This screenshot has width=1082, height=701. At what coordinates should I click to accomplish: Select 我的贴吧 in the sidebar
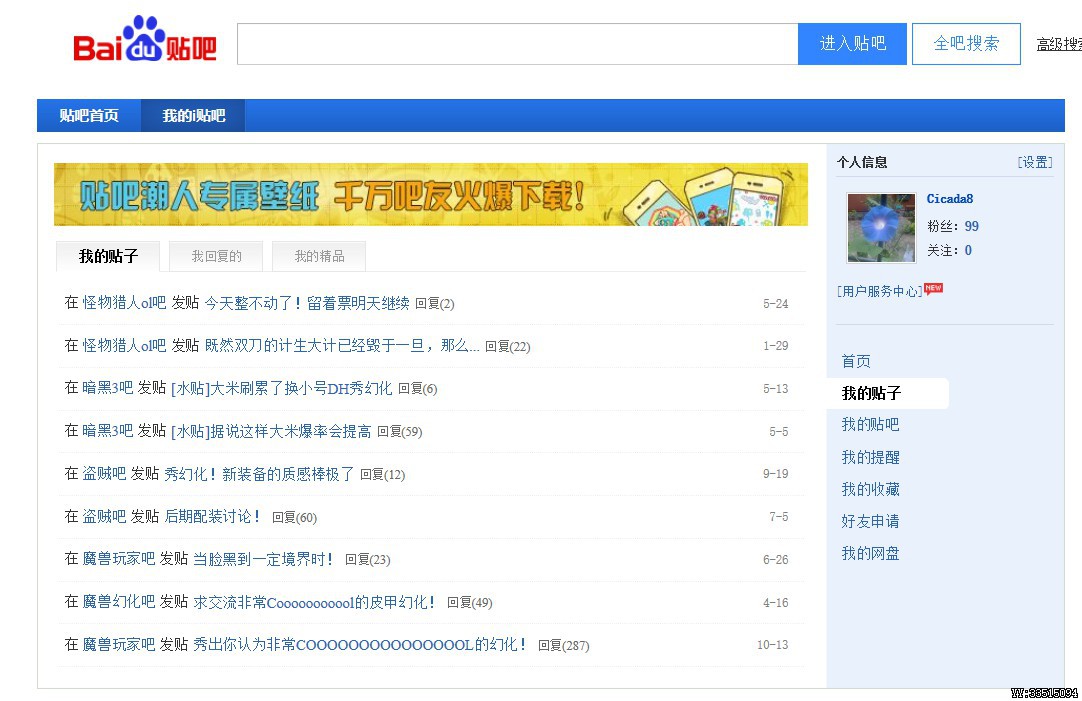pos(870,424)
